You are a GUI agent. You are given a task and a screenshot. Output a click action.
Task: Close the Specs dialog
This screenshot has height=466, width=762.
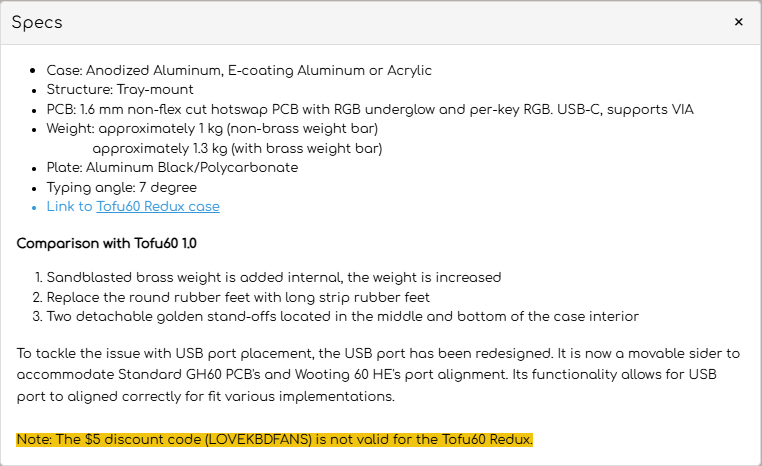tap(738, 22)
